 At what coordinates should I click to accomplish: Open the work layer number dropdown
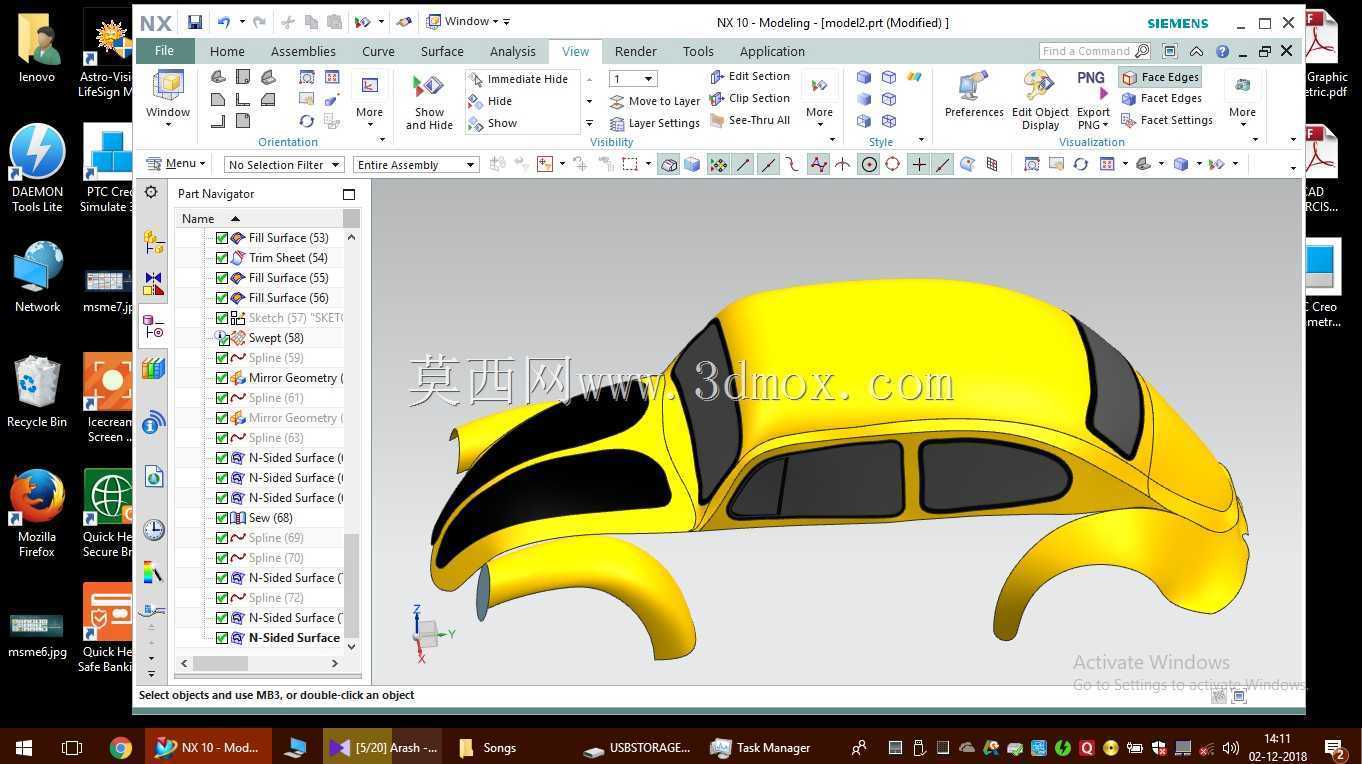(633, 78)
